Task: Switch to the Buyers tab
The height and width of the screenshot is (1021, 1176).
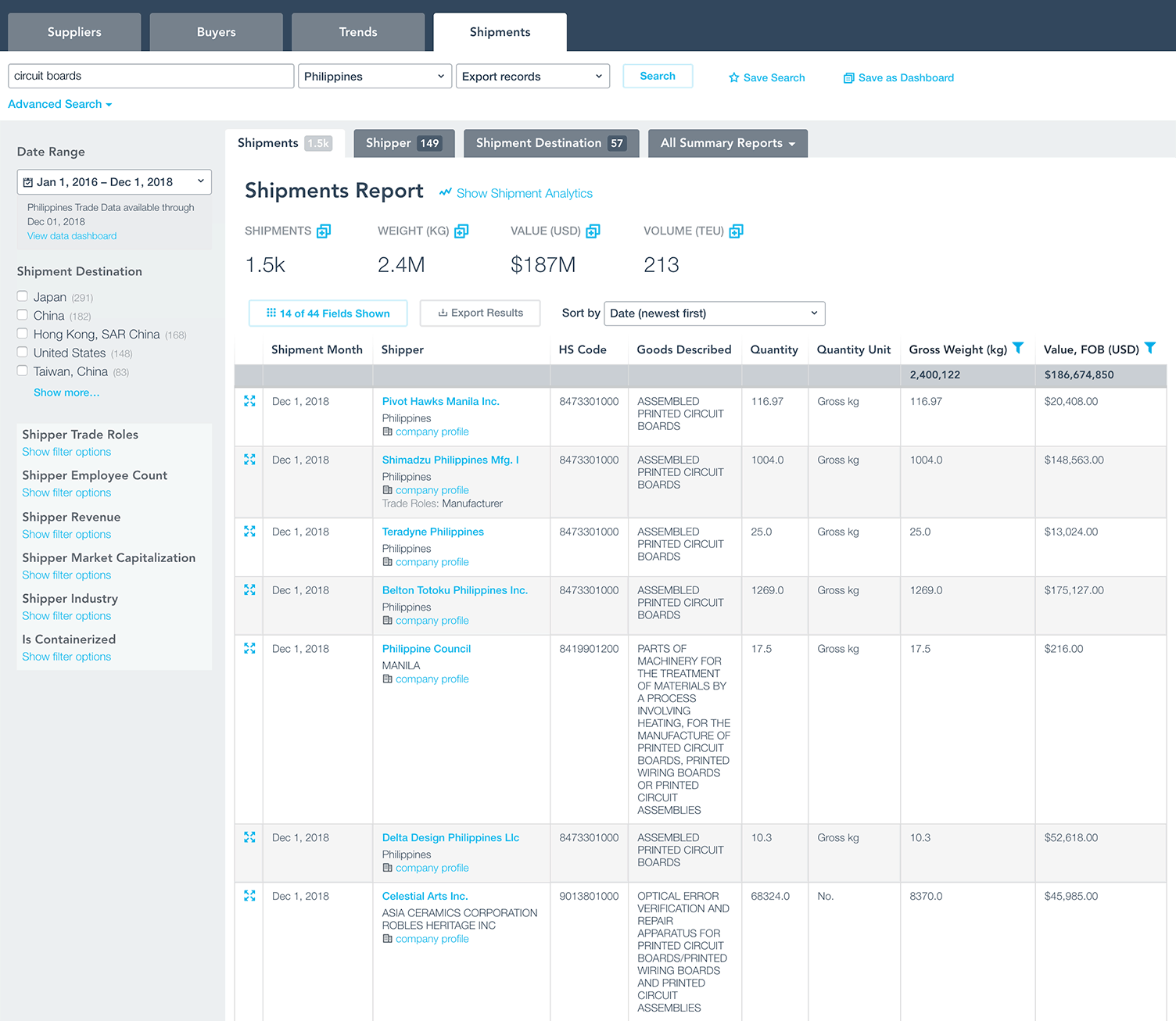Action: pos(217,32)
